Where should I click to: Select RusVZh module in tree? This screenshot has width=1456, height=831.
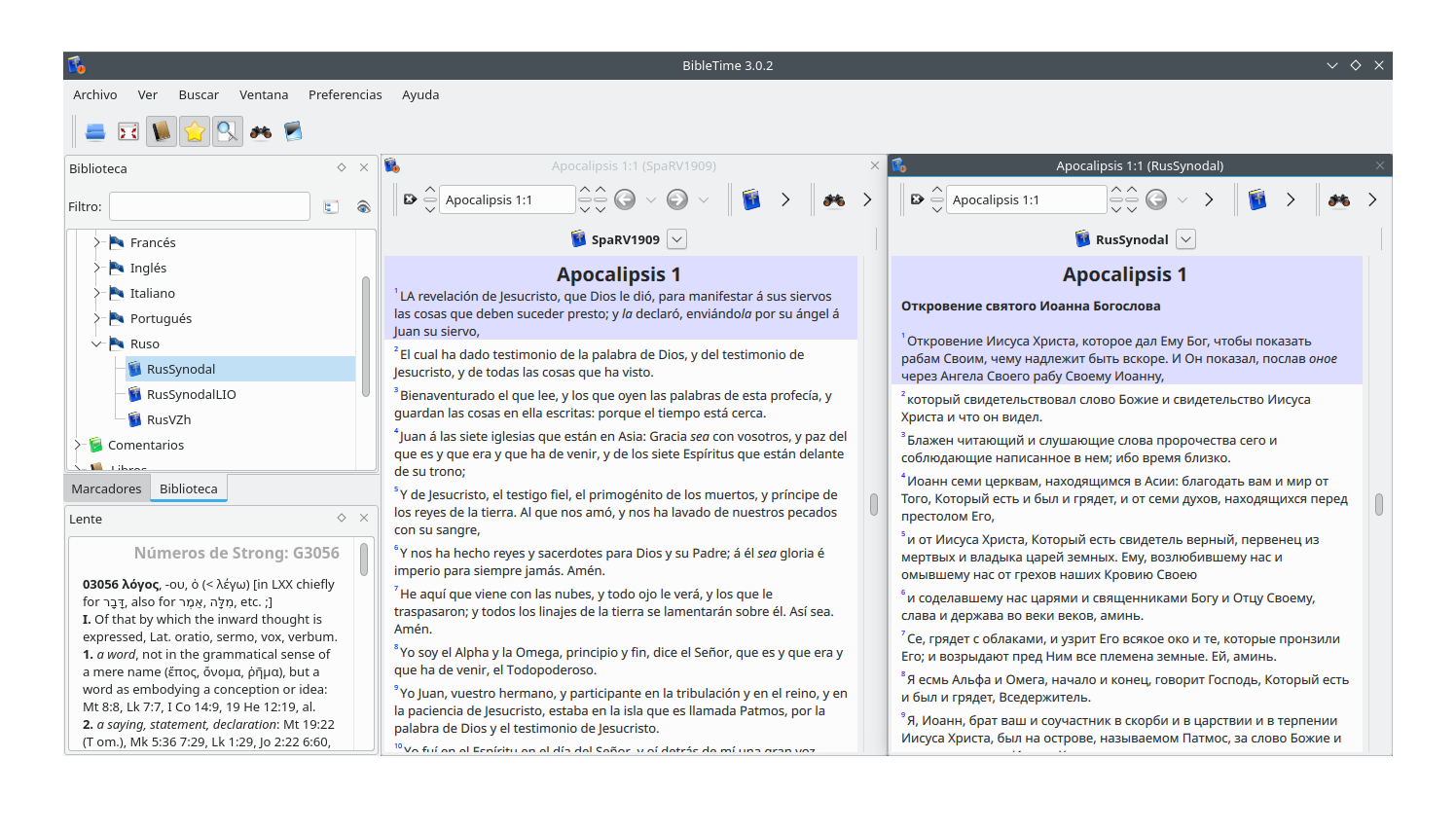coord(168,419)
